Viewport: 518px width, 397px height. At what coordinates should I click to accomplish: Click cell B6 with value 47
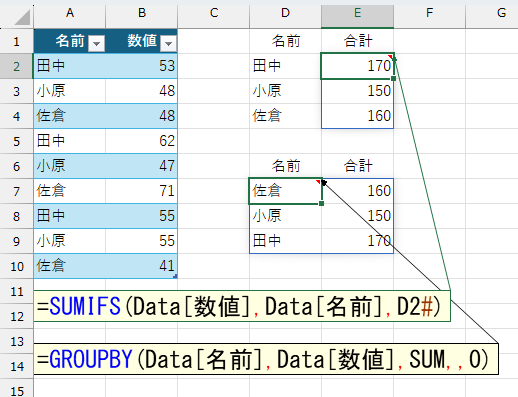click(x=142, y=166)
